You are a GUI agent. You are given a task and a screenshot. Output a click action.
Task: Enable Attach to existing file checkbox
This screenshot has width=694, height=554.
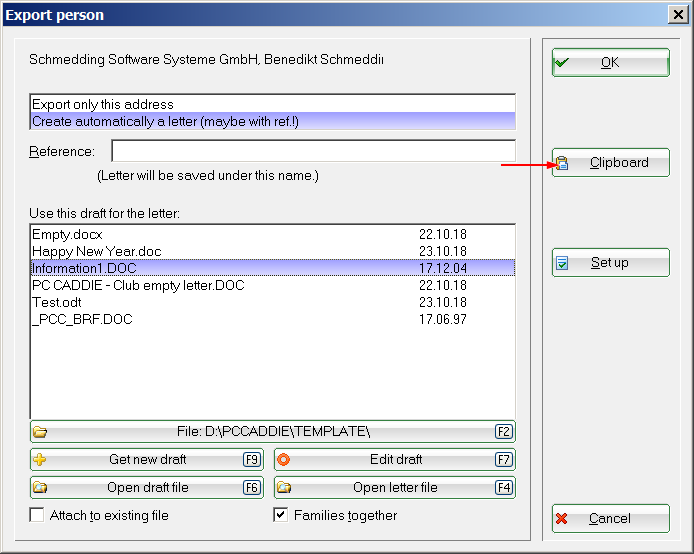[x=37, y=516]
